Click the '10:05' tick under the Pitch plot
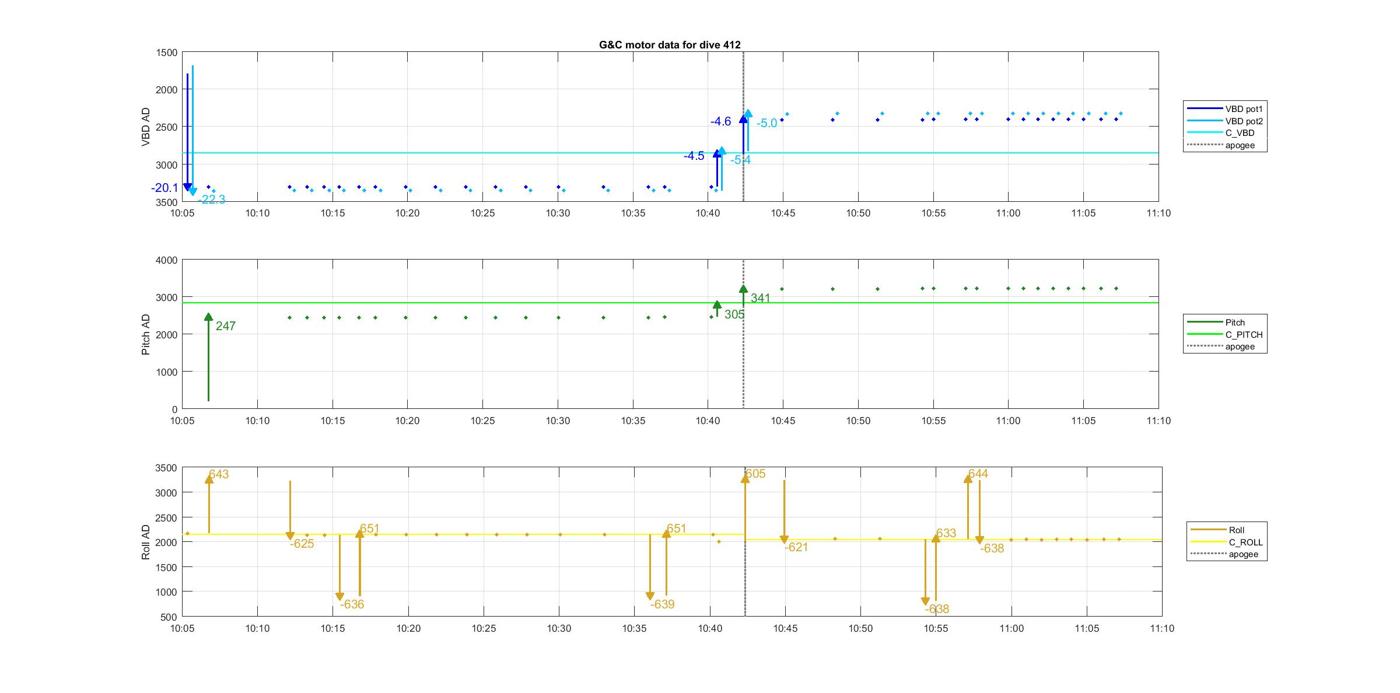Image resolution: width=1400 pixels, height=693 pixels. click(182, 421)
